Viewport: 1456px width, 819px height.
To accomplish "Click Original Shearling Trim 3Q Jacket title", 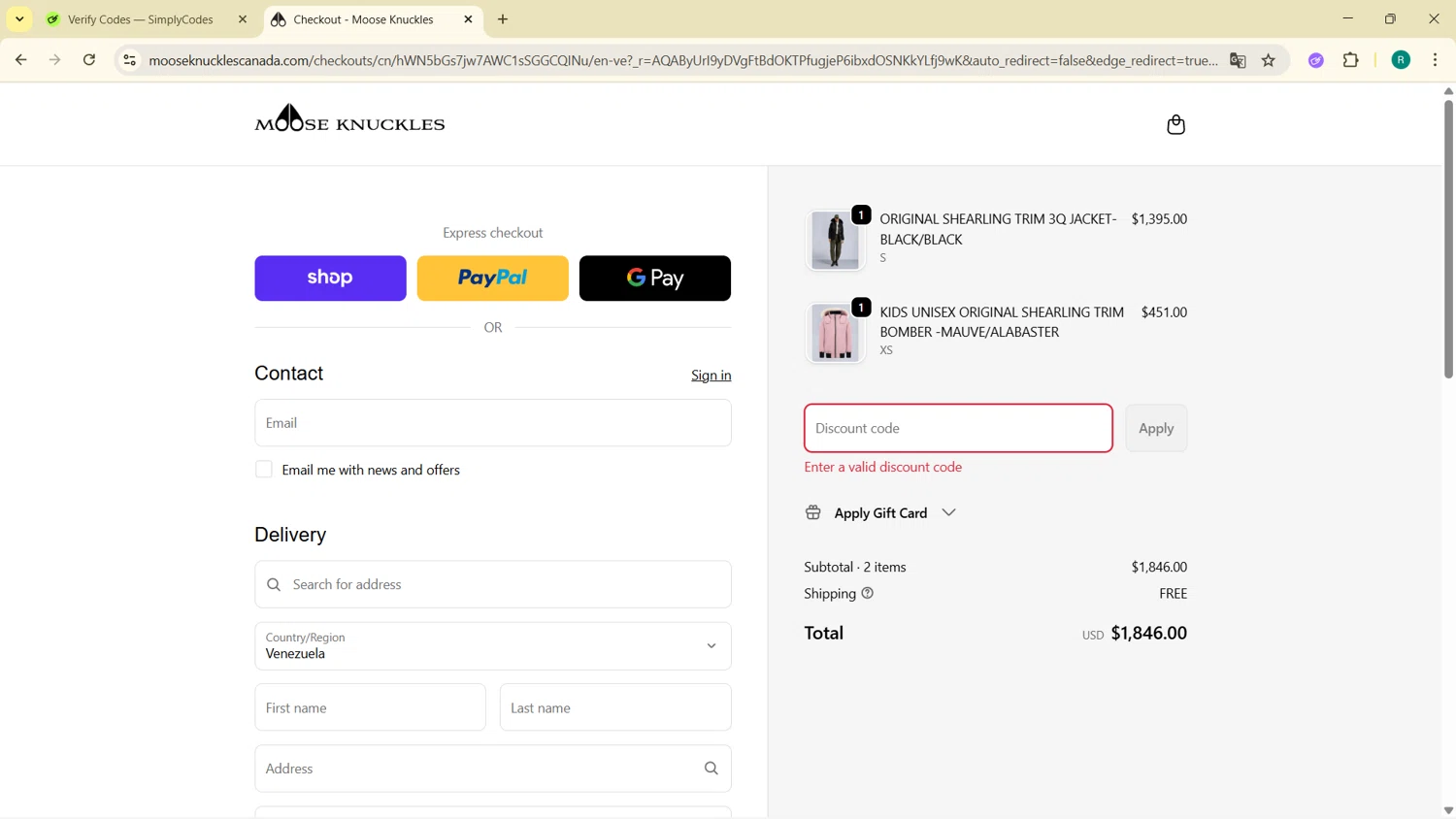I will click(998, 229).
